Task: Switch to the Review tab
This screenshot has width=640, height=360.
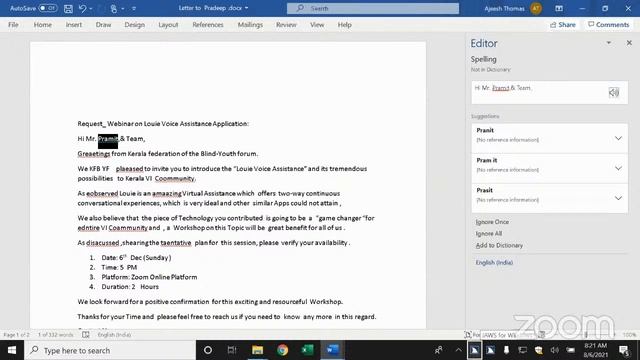Action: 286,25
